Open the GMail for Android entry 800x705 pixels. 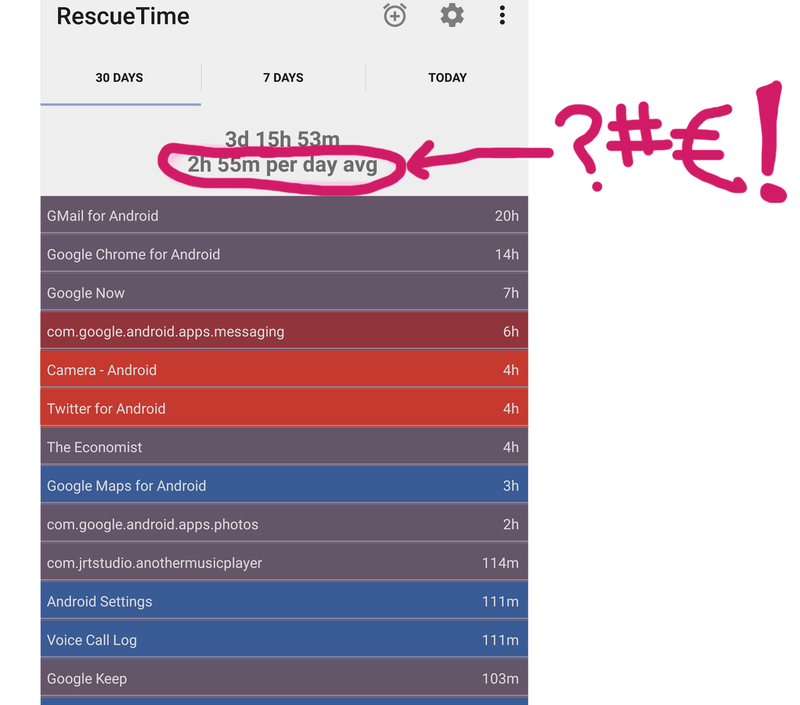coord(283,216)
